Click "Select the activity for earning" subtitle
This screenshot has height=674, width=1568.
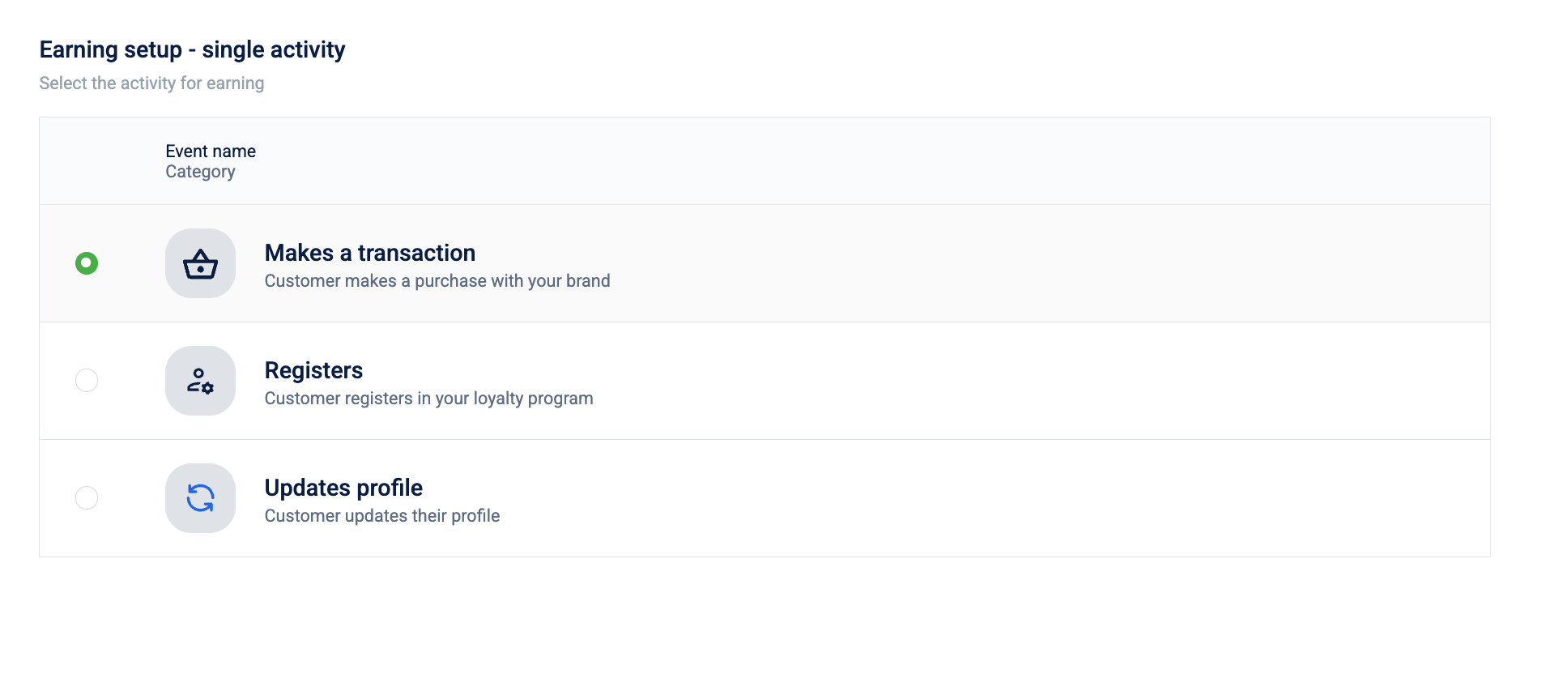click(x=151, y=83)
